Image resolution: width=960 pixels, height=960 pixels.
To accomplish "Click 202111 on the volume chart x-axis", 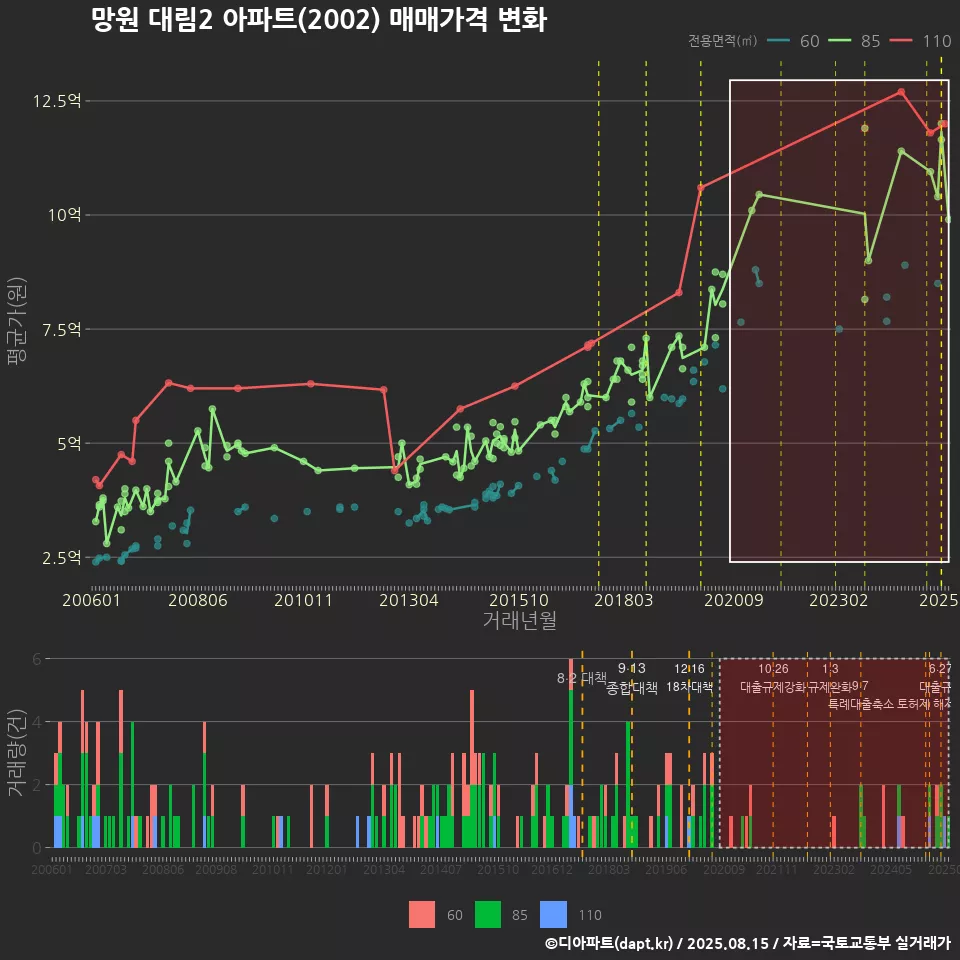I will click(x=776, y=869).
